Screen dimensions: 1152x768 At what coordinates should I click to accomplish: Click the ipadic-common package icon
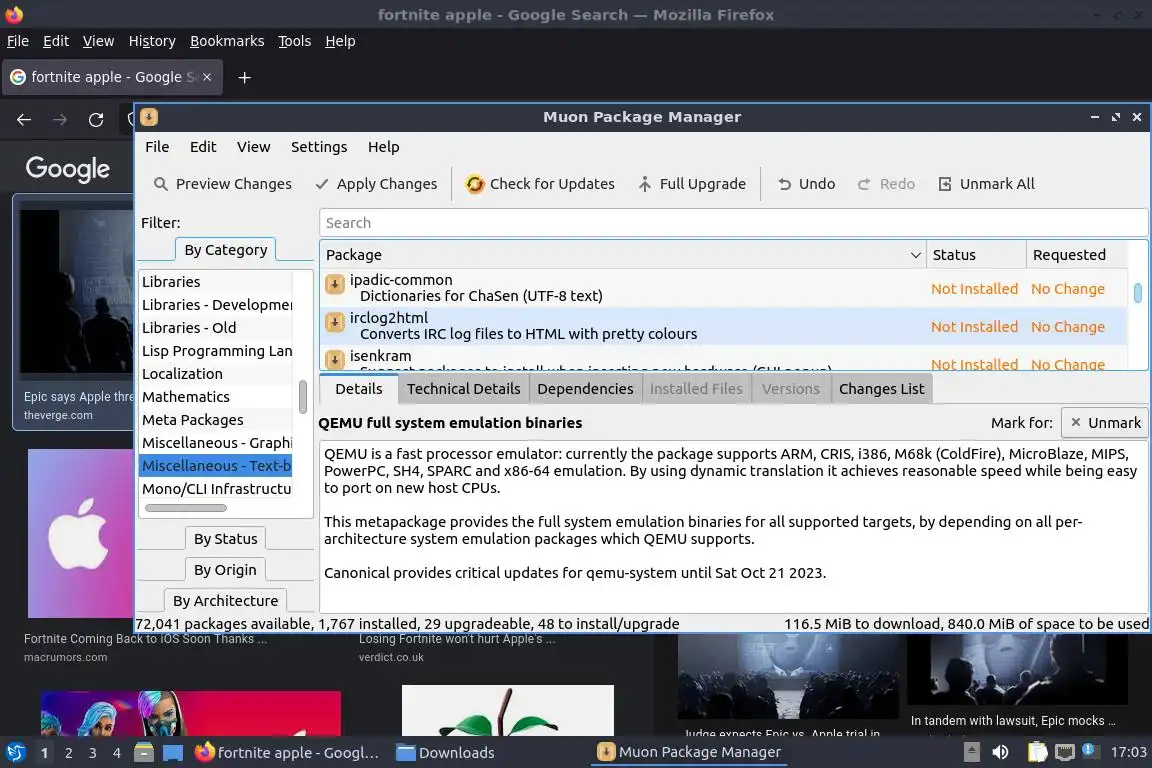tap(335, 284)
